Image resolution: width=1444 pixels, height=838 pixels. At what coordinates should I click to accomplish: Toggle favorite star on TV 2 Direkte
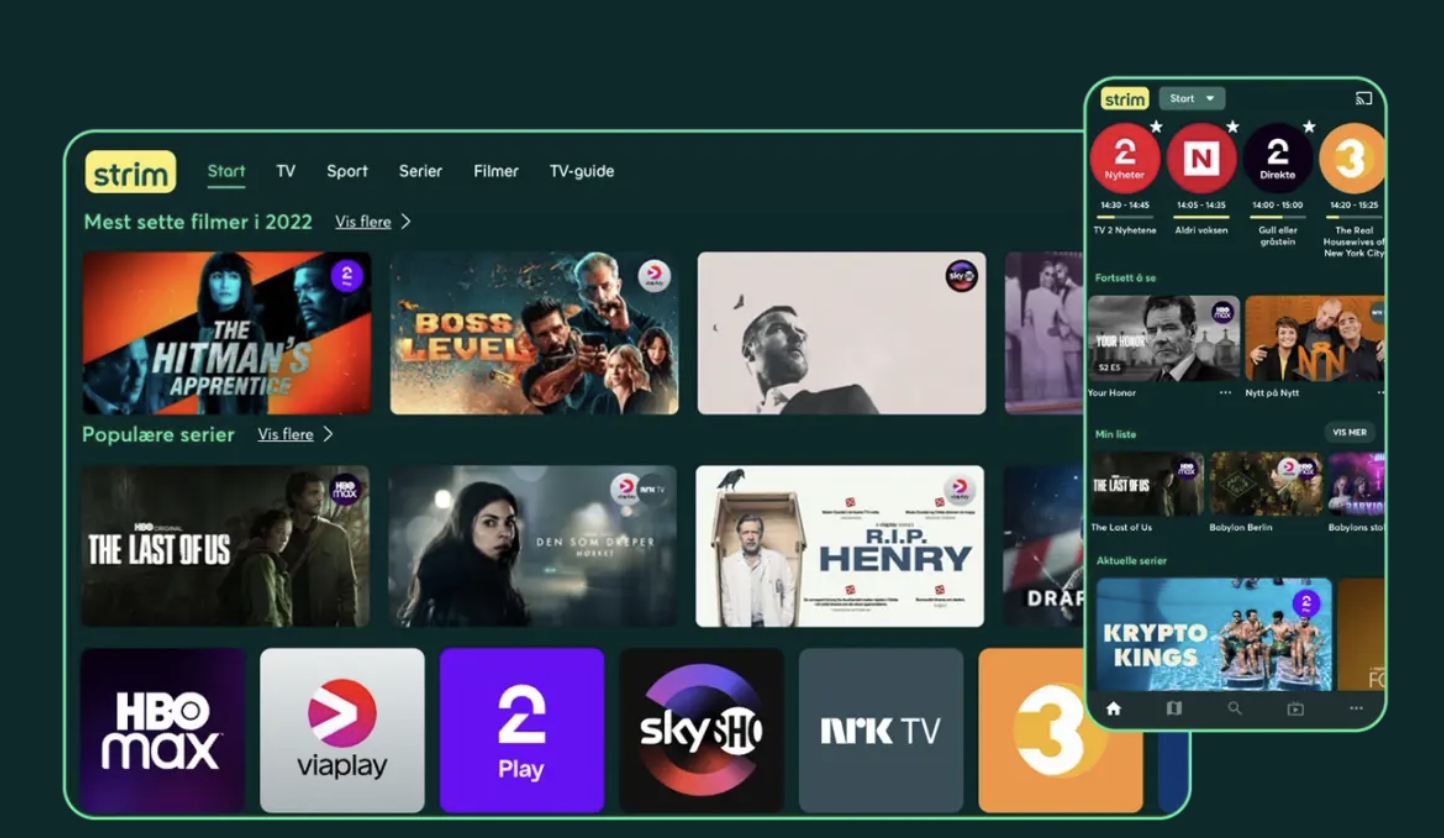pos(1309,127)
